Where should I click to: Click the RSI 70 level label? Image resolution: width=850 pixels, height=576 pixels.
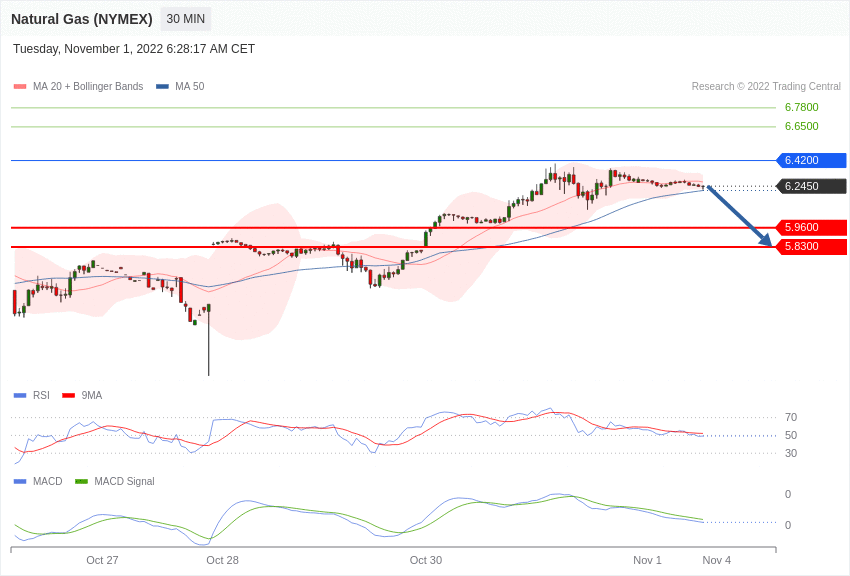point(791,417)
